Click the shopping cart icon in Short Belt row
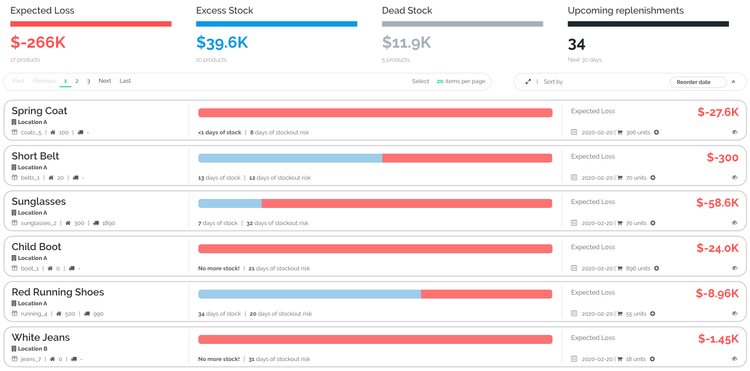This screenshot has height=371, width=750. pos(620,178)
